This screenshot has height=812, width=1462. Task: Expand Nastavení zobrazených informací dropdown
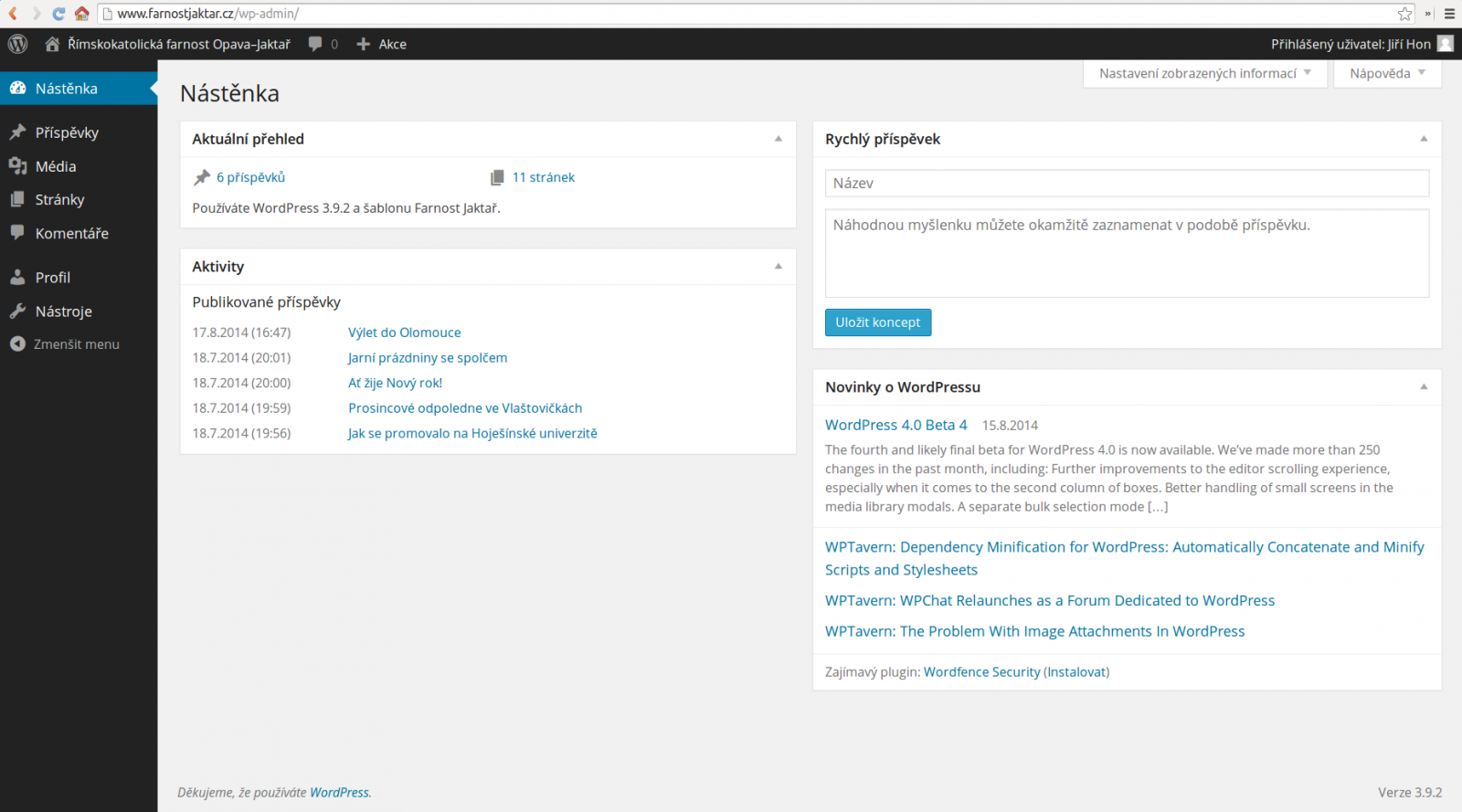[x=1204, y=74]
